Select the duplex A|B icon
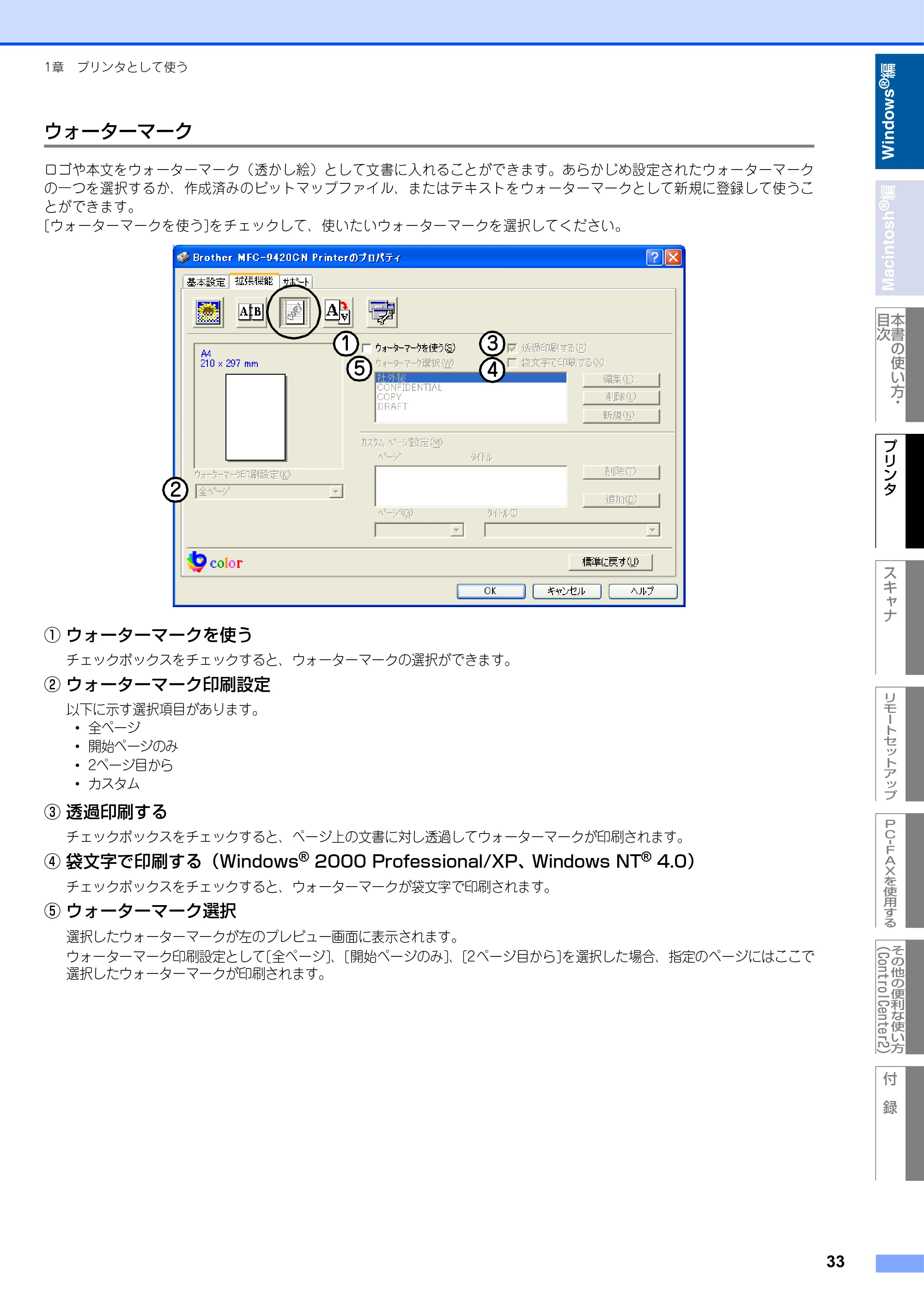The width and height of the screenshot is (924, 1308). click(251, 312)
